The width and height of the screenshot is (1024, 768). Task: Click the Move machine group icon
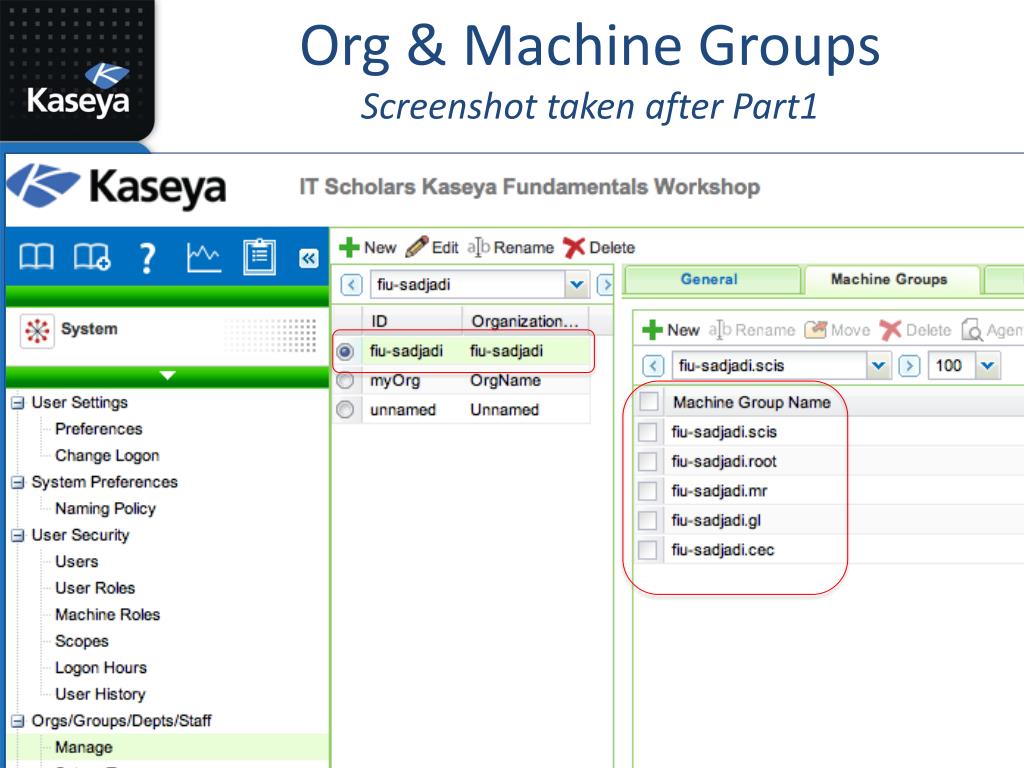point(816,330)
